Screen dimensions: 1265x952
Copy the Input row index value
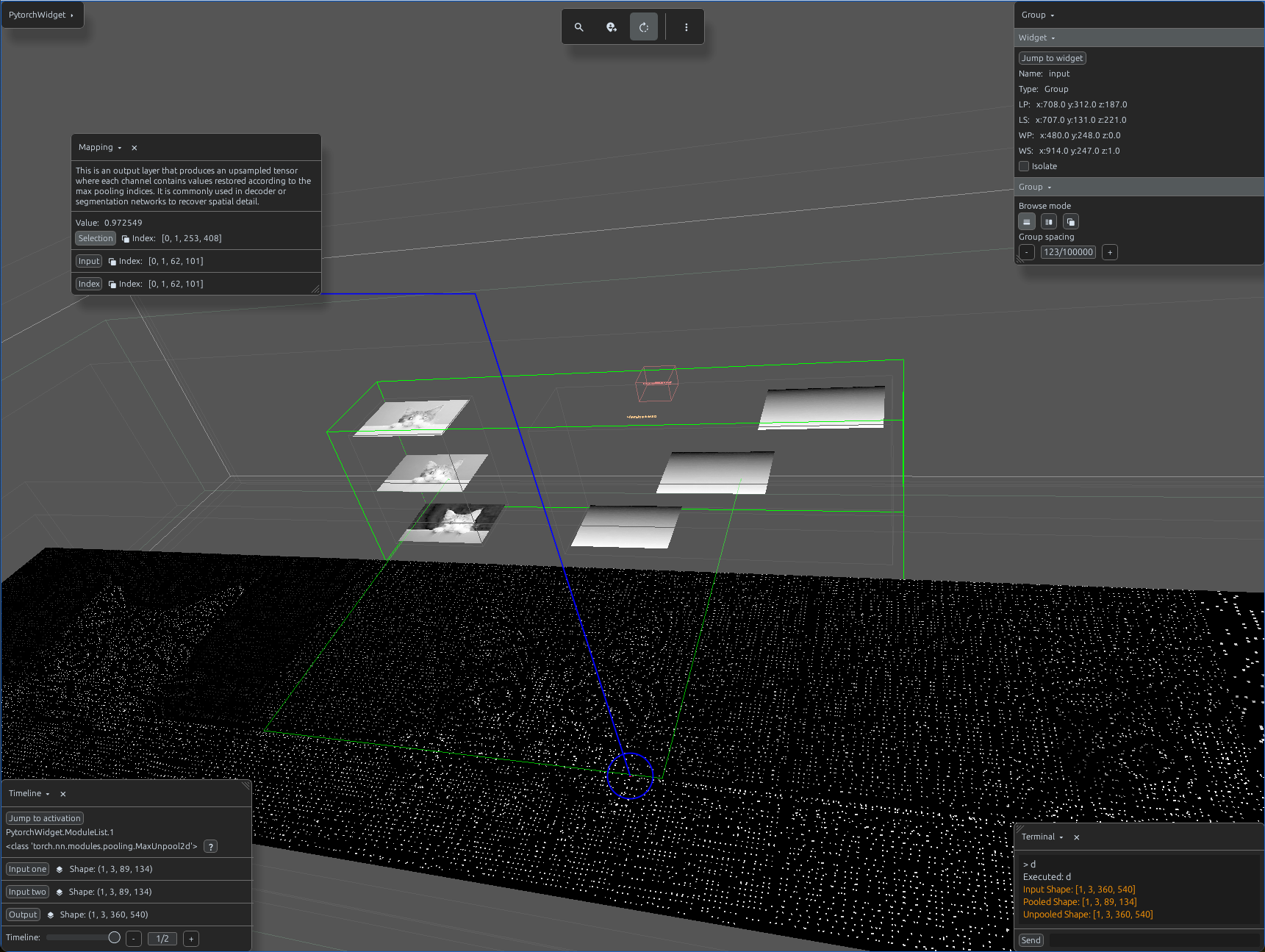pos(112,262)
